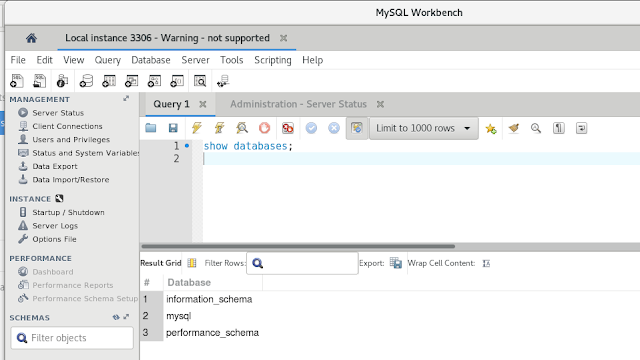Open Server Logs
Screen dimensions: 640x360
[55, 226]
